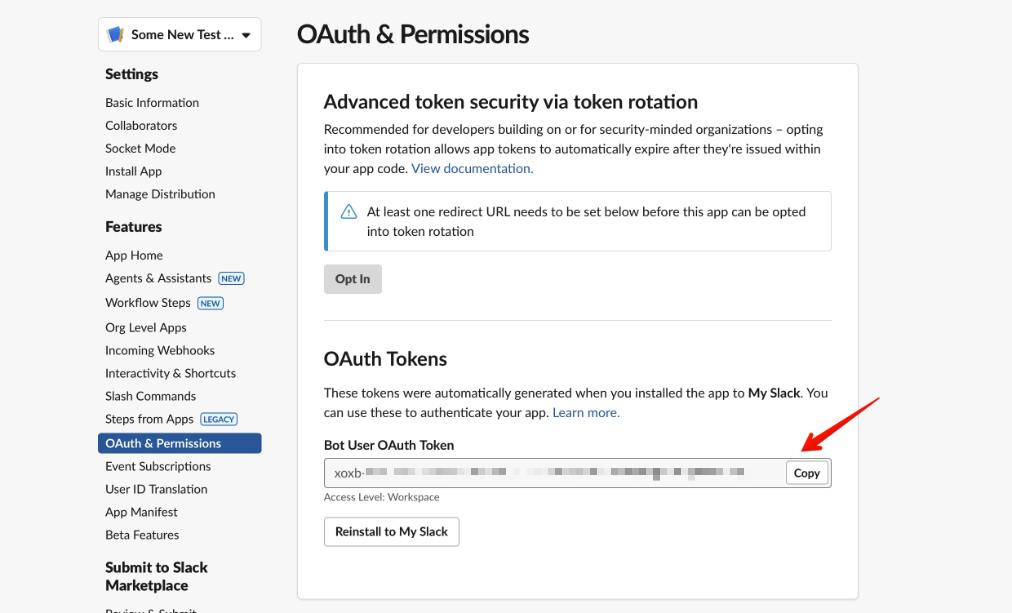Follow the Learn more link

(x=586, y=413)
